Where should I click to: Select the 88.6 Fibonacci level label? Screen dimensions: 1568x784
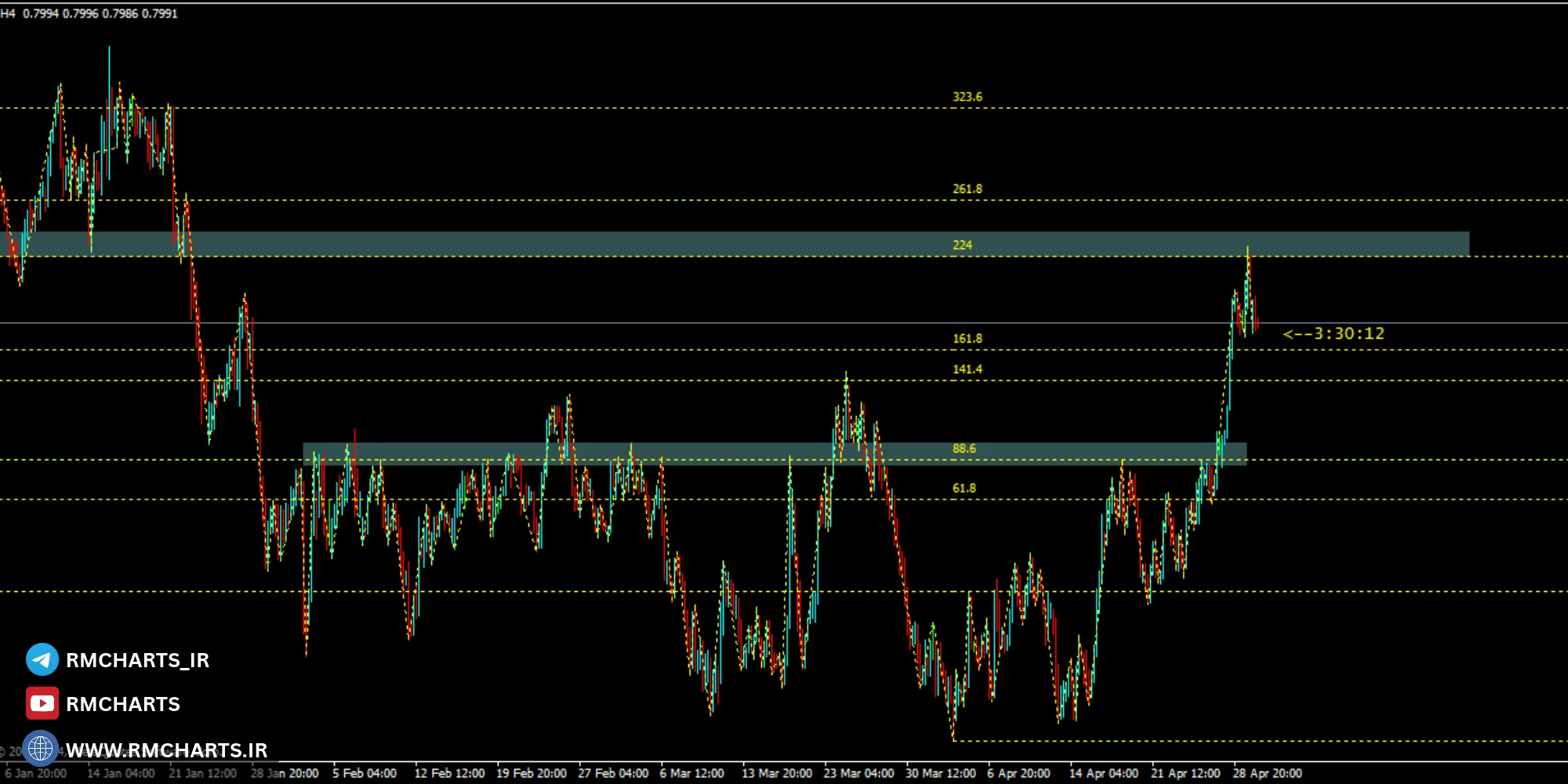[964, 449]
